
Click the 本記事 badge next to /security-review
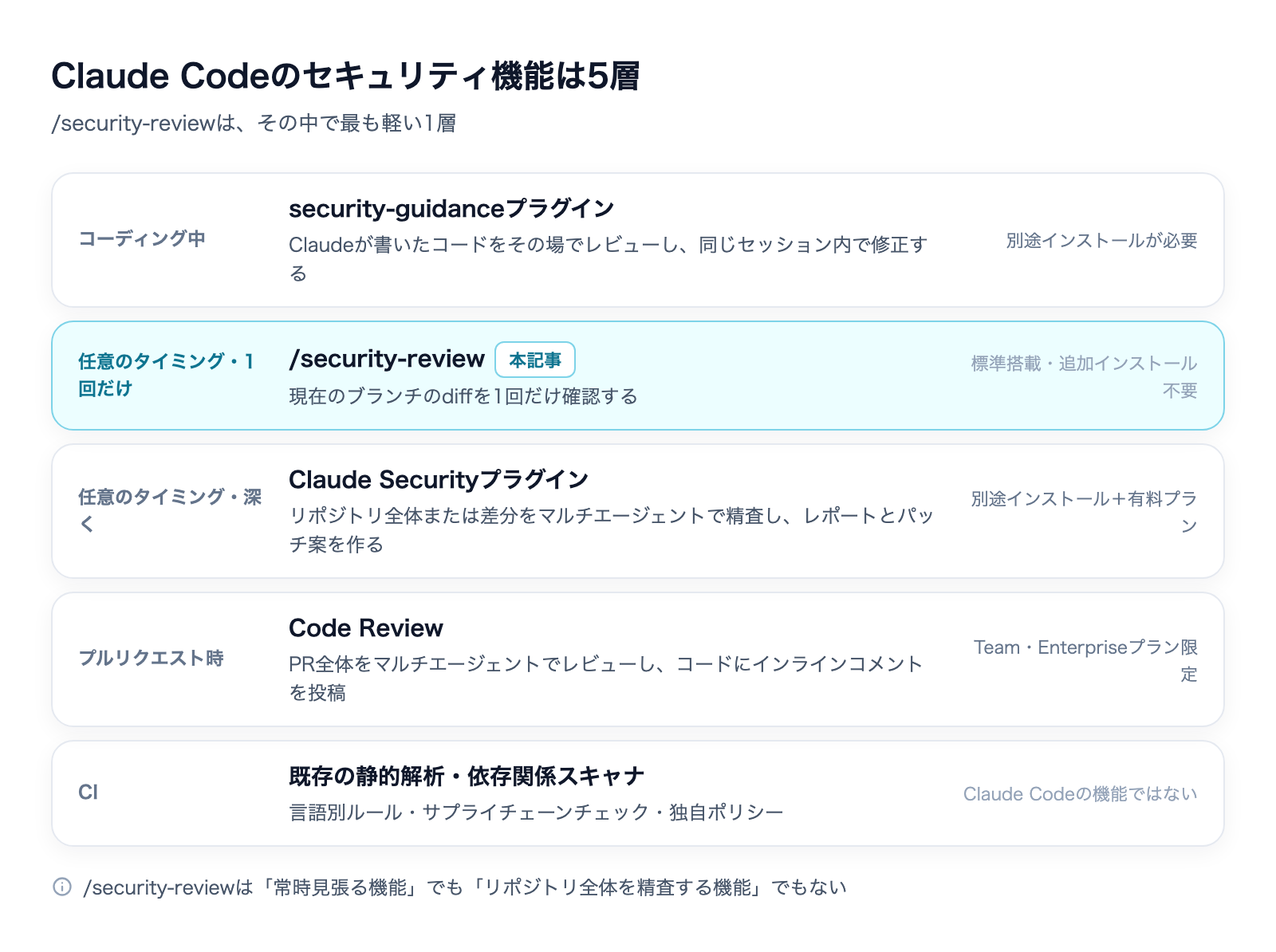coord(535,360)
